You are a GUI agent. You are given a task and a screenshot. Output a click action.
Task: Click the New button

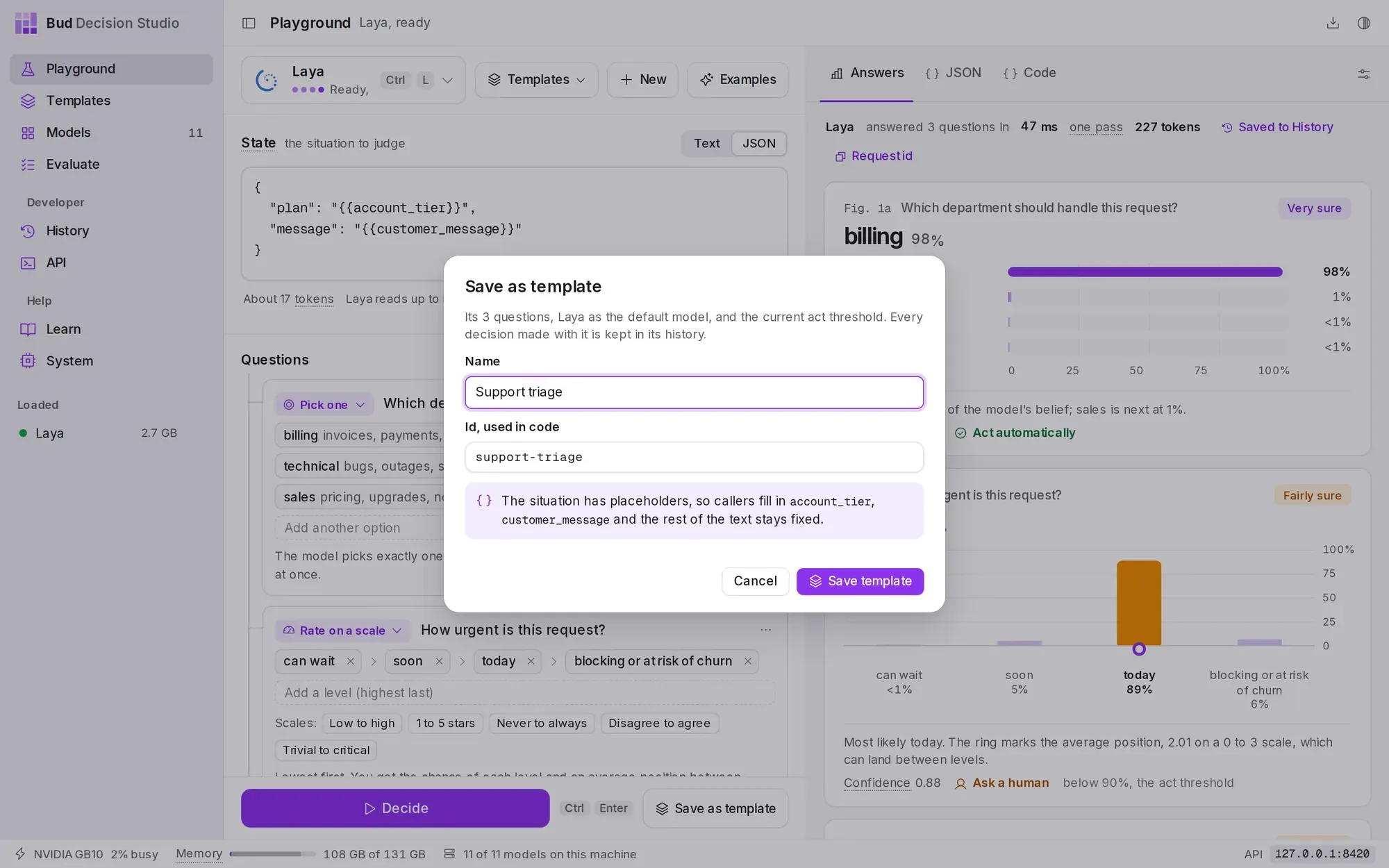tap(642, 80)
